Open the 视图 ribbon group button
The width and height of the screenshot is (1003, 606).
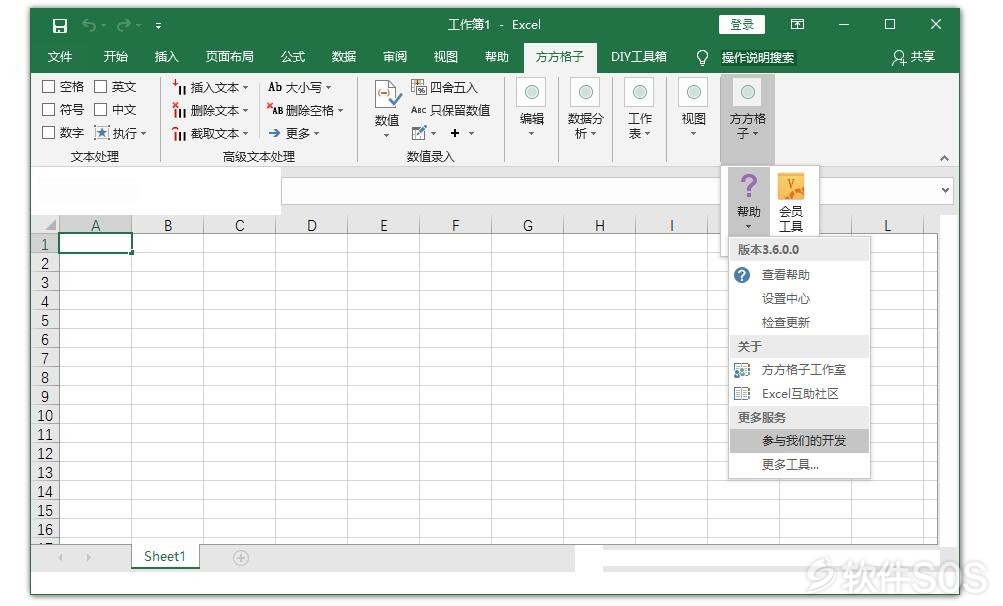pos(693,108)
